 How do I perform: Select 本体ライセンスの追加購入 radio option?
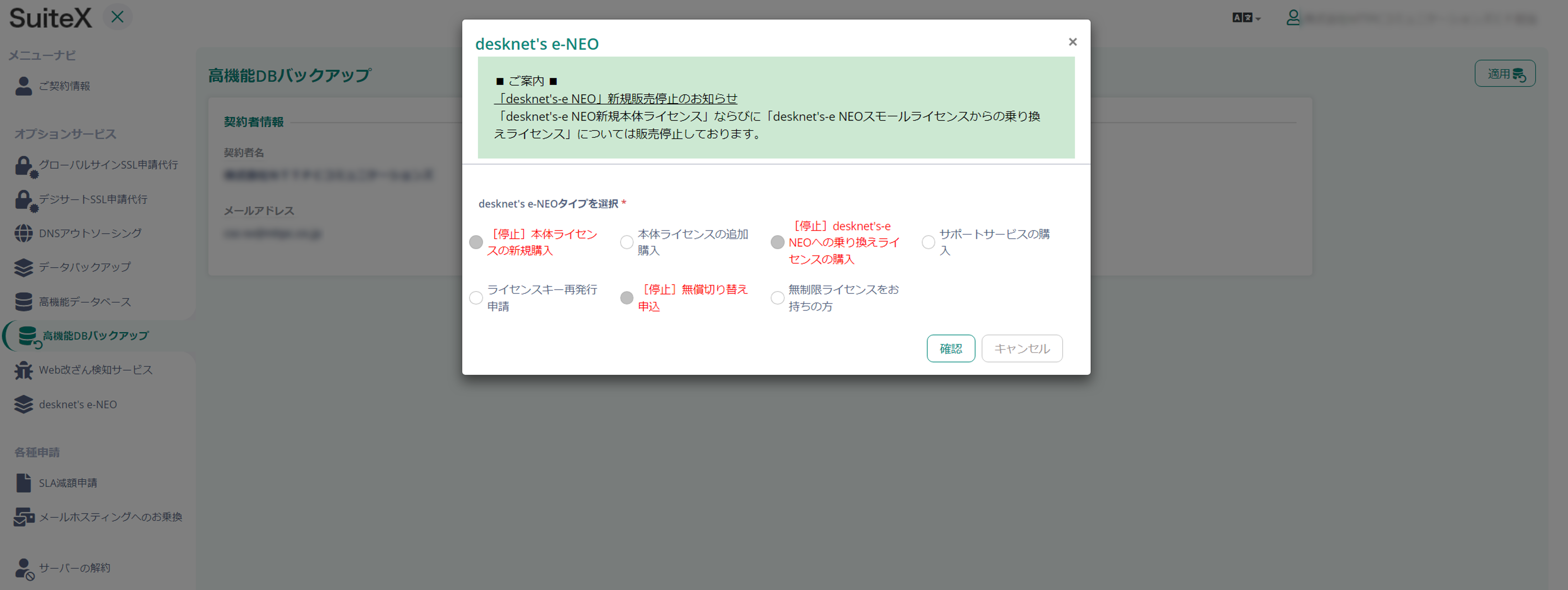pos(626,242)
